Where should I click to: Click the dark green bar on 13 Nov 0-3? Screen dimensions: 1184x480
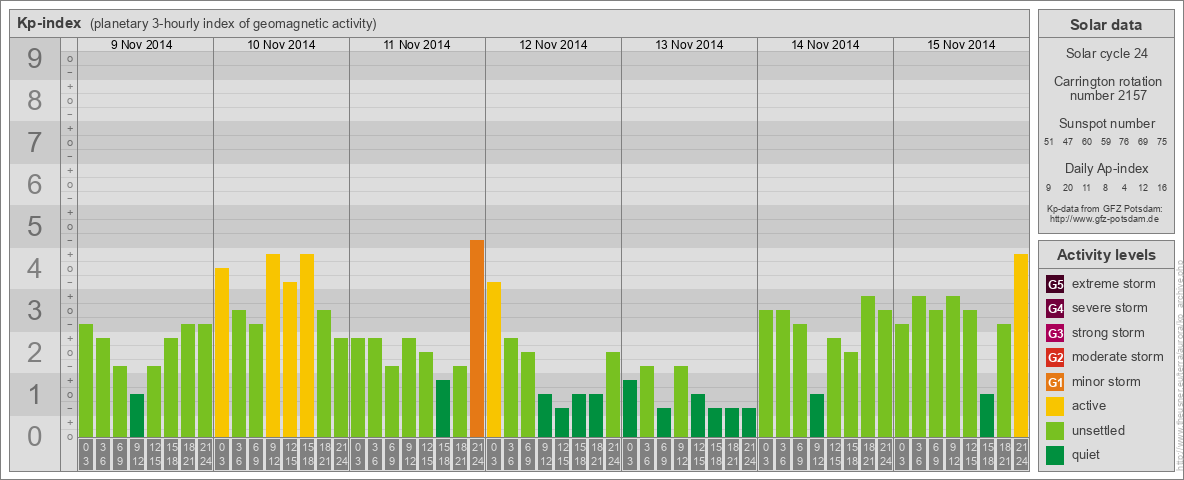tap(630, 409)
